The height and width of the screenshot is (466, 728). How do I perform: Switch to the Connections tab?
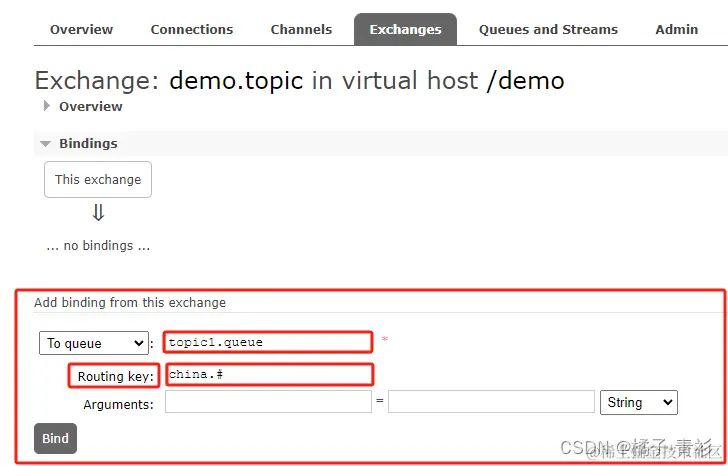(x=192, y=29)
